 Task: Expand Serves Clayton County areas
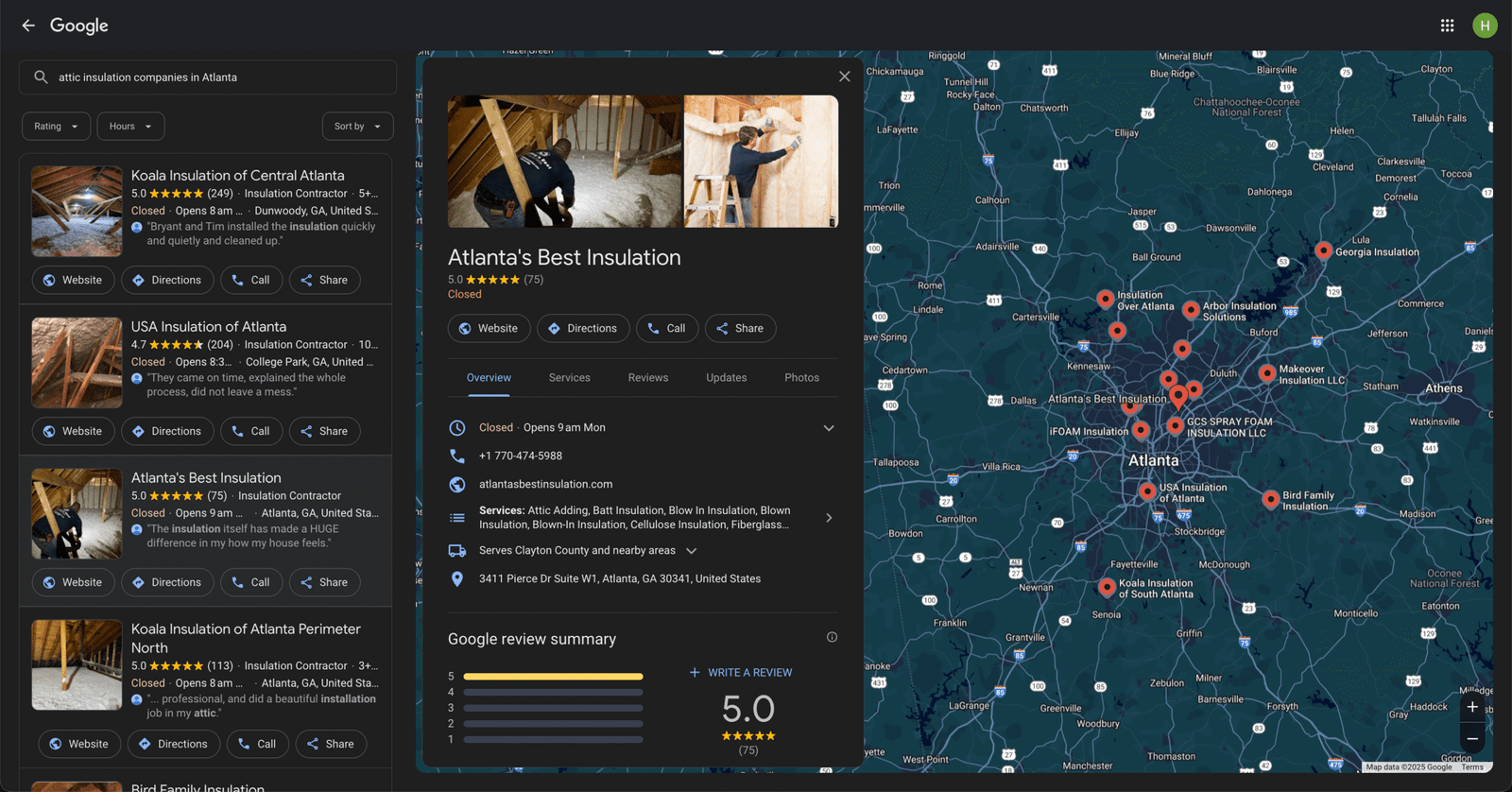pos(692,551)
